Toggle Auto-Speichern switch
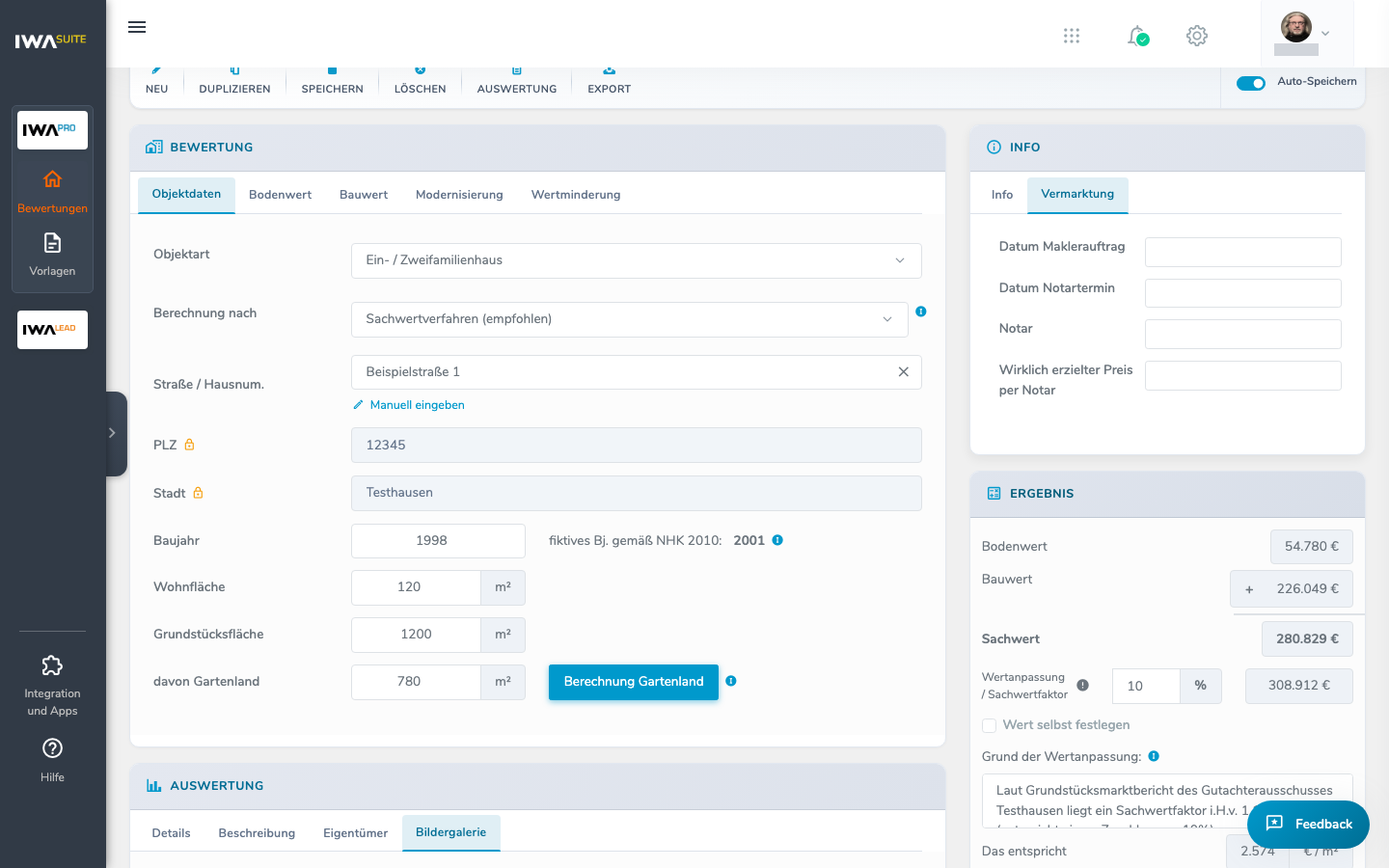This screenshot has width=1389, height=868. click(x=1251, y=83)
